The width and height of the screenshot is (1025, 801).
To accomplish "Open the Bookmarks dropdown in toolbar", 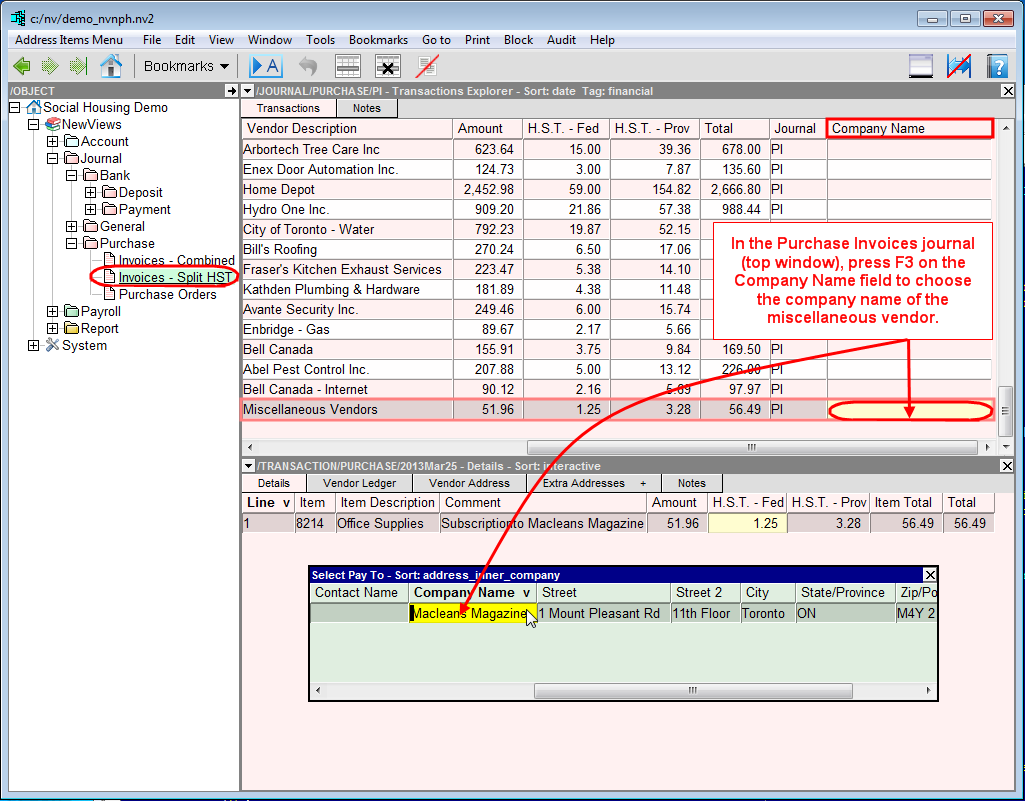I will (x=186, y=66).
